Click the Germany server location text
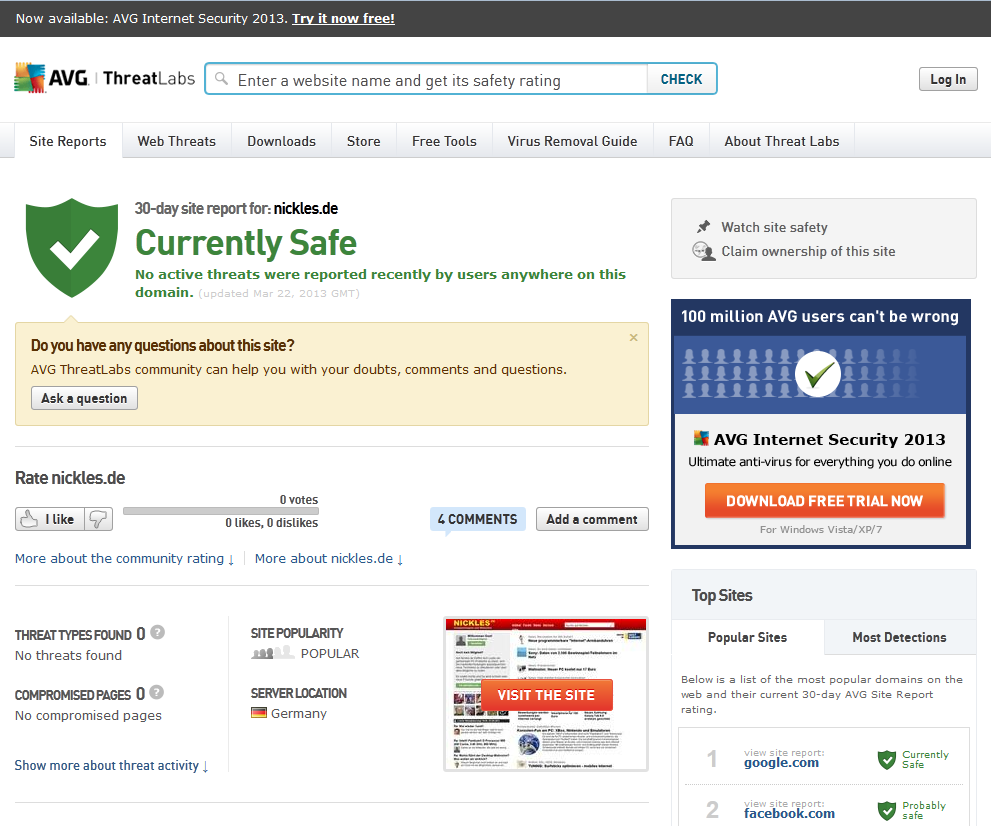991x826 pixels. click(299, 714)
